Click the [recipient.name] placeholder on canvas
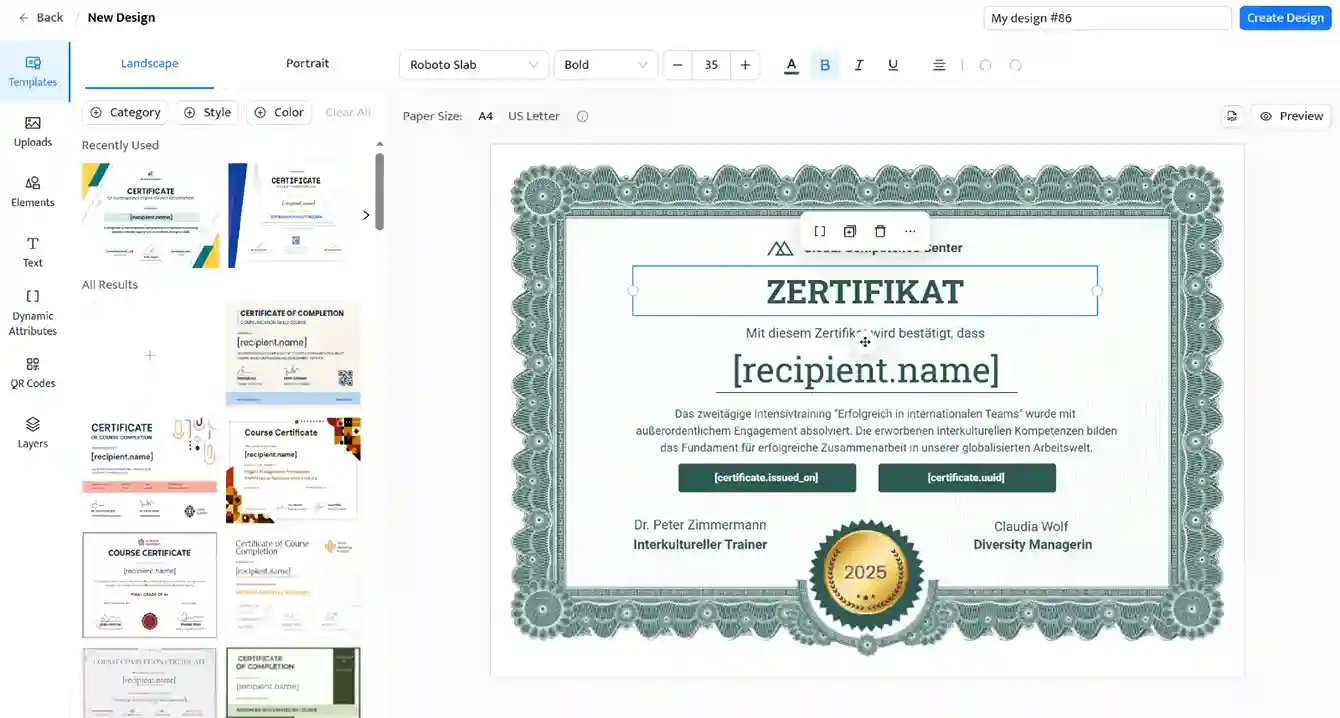The image size is (1340, 718). click(x=866, y=370)
